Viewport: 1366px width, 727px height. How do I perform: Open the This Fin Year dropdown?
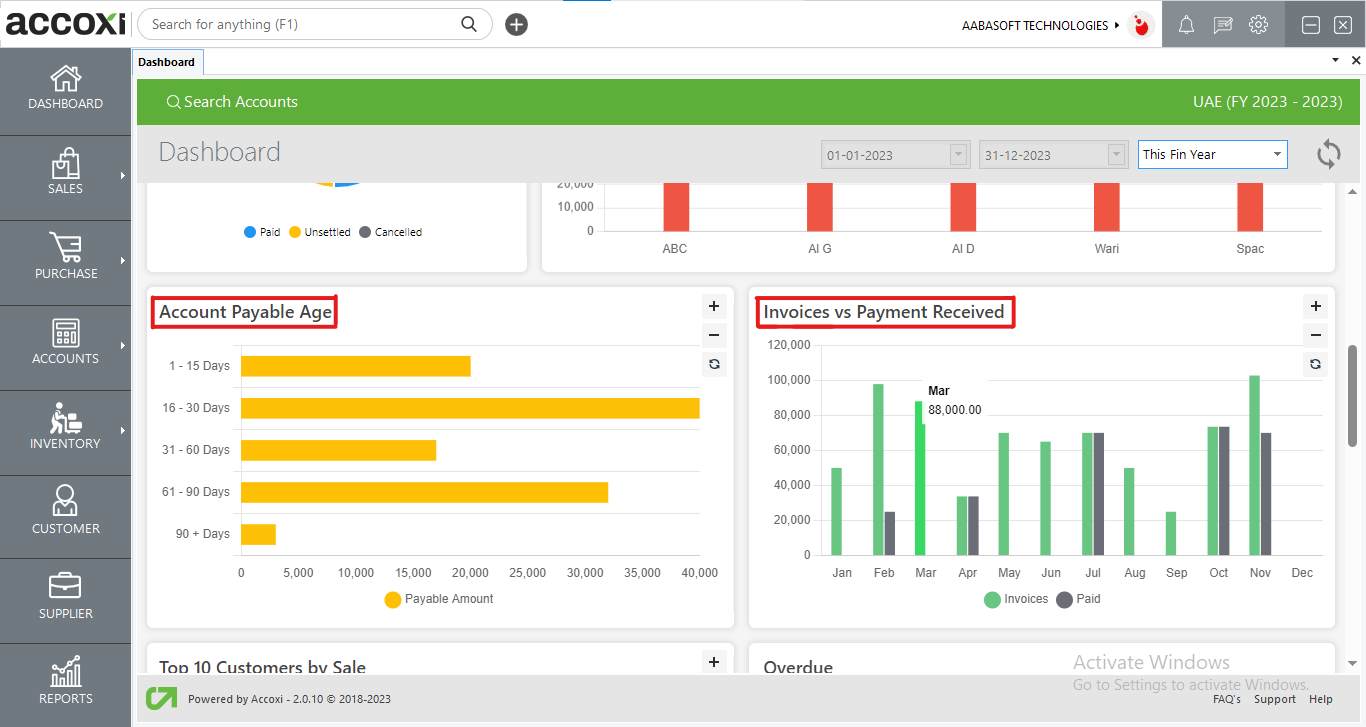pyautogui.click(x=1212, y=155)
